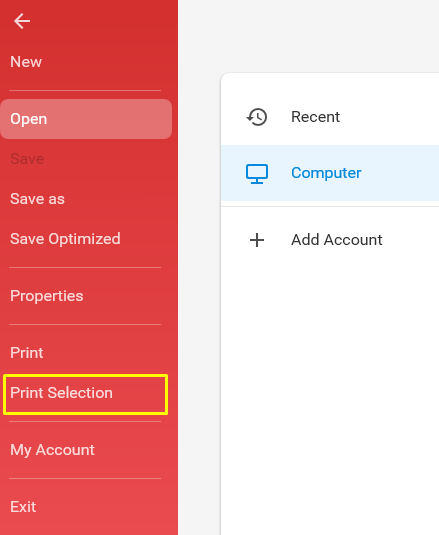Viewport: 439px width, 535px height.
Task: Select the Print menu item
Action: pos(27,353)
